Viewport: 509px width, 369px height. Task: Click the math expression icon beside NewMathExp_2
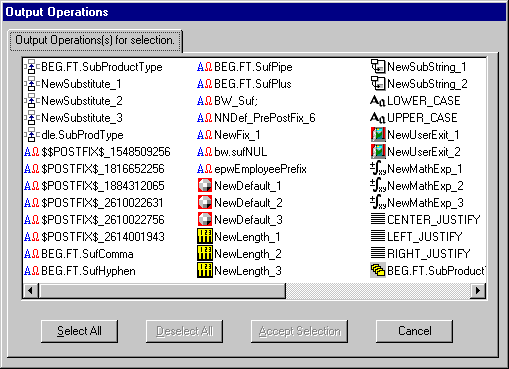click(378, 186)
